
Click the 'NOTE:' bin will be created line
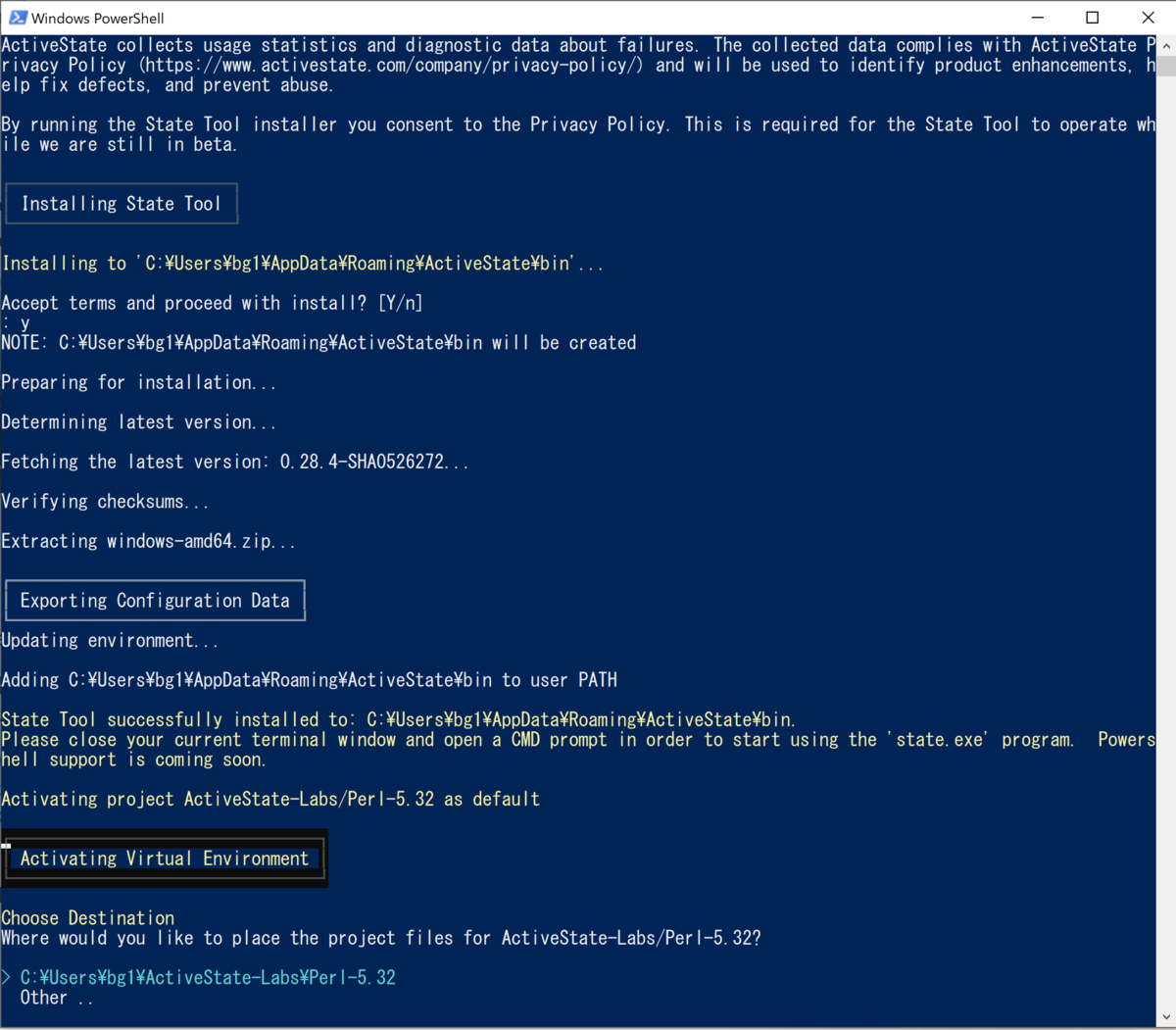pyautogui.click(x=318, y=343)
